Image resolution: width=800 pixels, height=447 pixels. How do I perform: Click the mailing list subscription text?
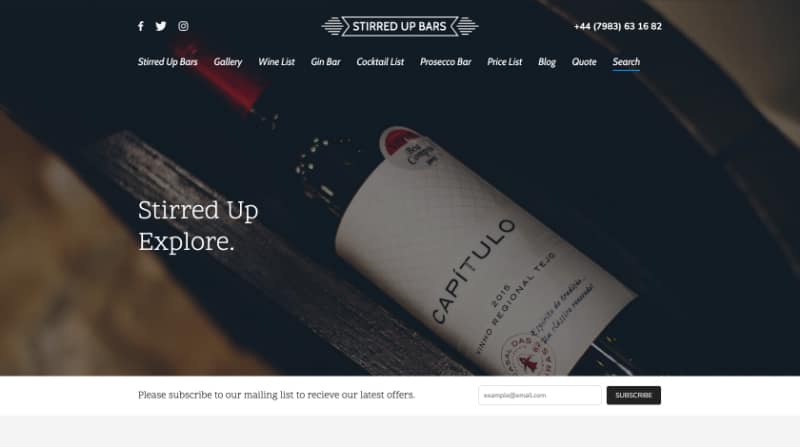[x=276, y=395]
